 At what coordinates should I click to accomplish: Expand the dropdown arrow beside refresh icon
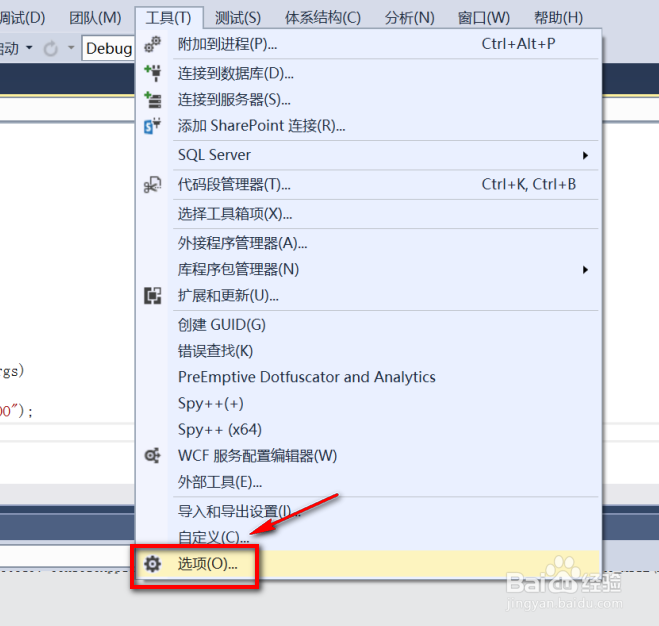tap(71, 48)
